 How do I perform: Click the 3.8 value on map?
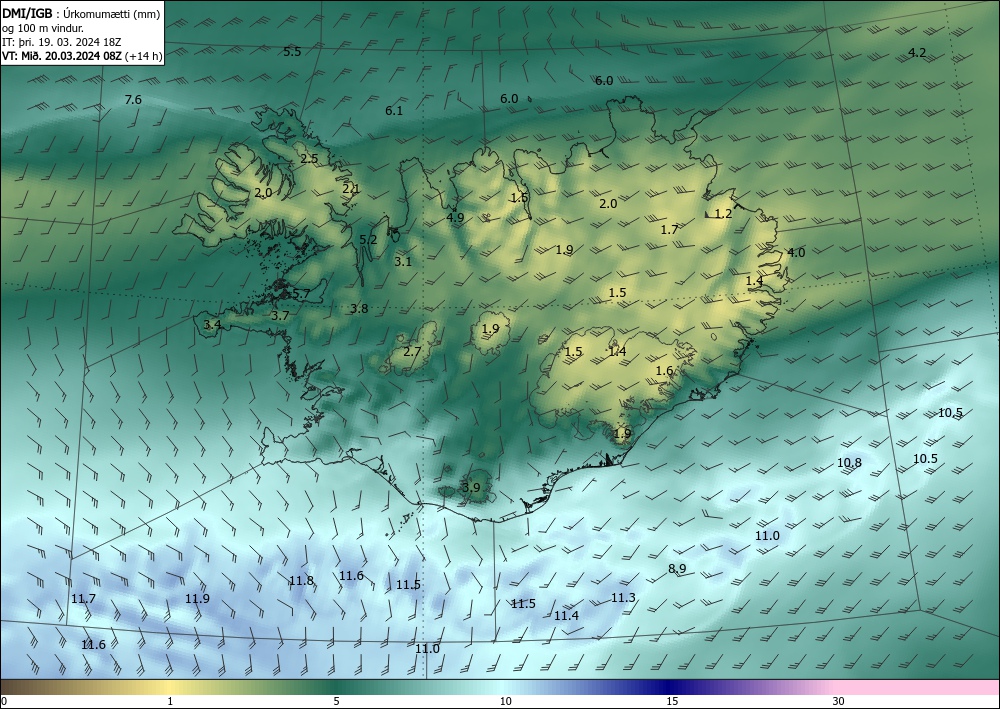click(x=359, y=309)
